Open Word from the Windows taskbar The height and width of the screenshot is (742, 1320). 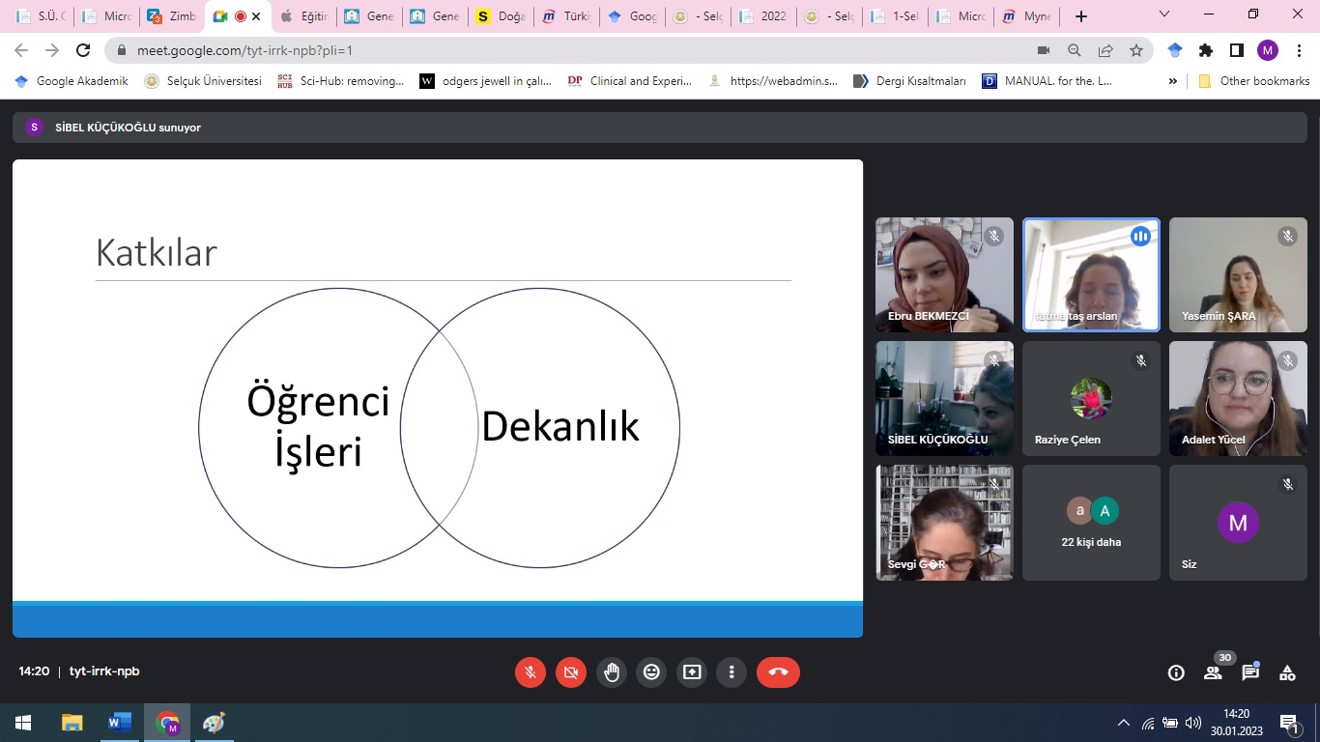pos(119,722)
